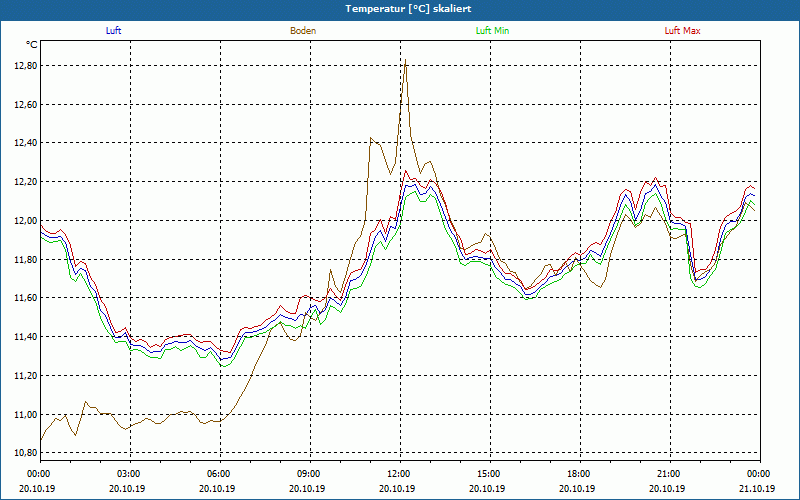
Task: Click the 11,20 y-axis value
Action: (x=26, y=376)
